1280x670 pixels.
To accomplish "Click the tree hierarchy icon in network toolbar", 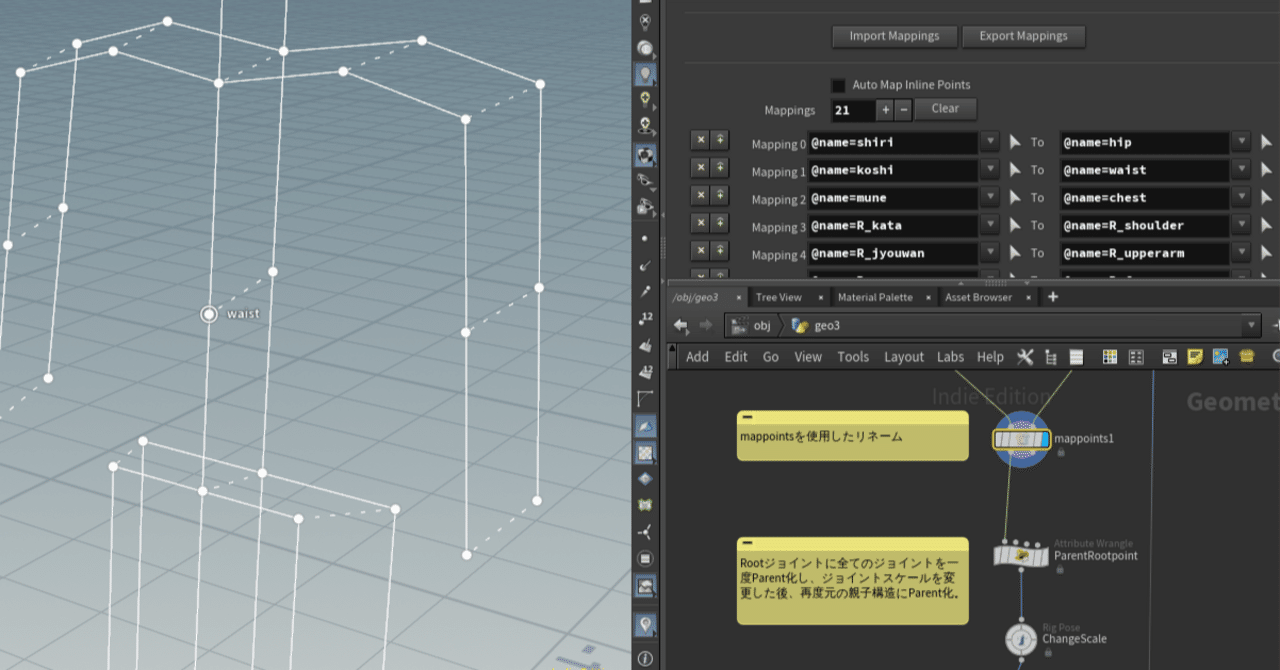I will 1050,357.
